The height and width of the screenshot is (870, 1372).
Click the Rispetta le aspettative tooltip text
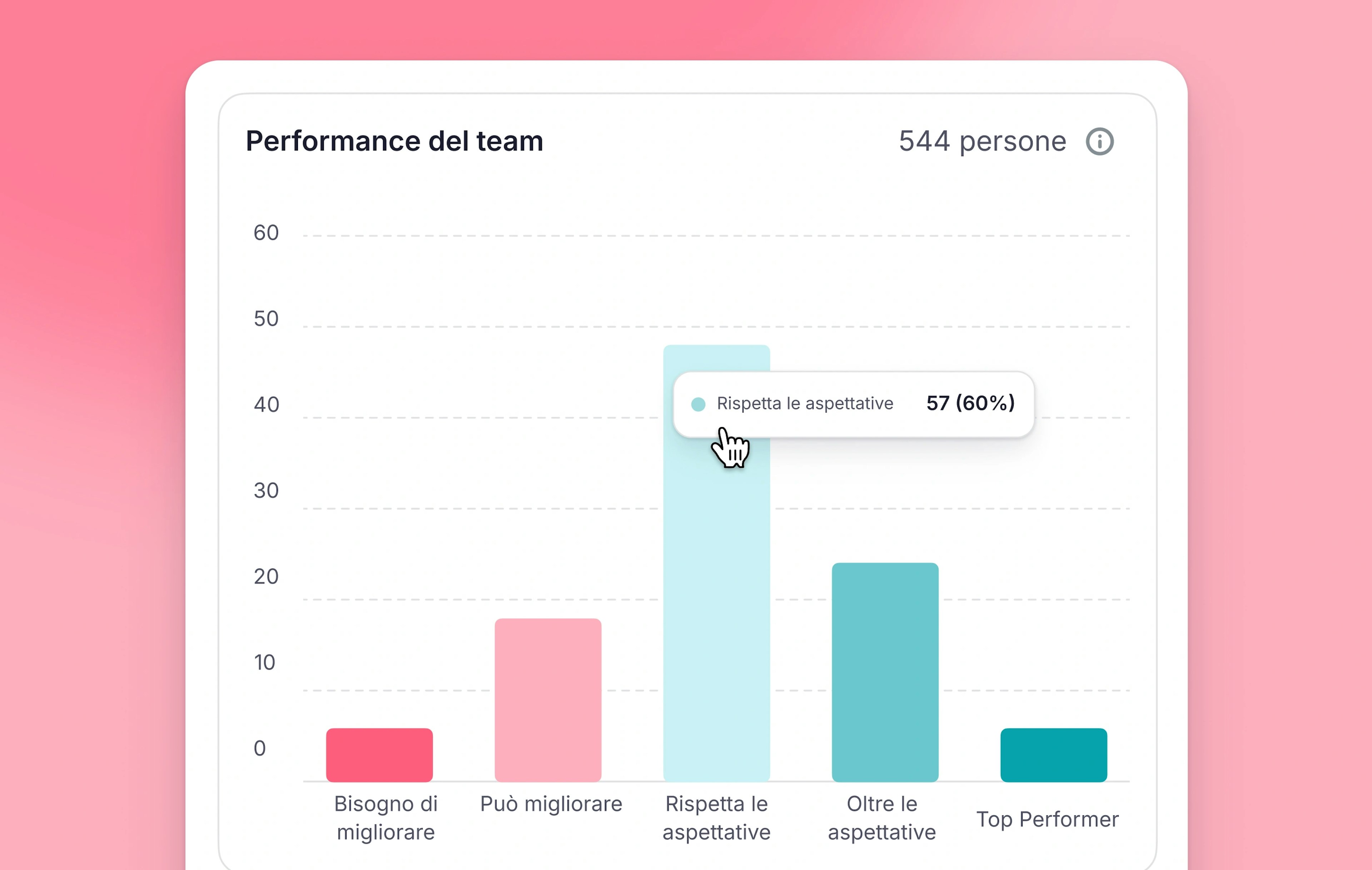805,403
